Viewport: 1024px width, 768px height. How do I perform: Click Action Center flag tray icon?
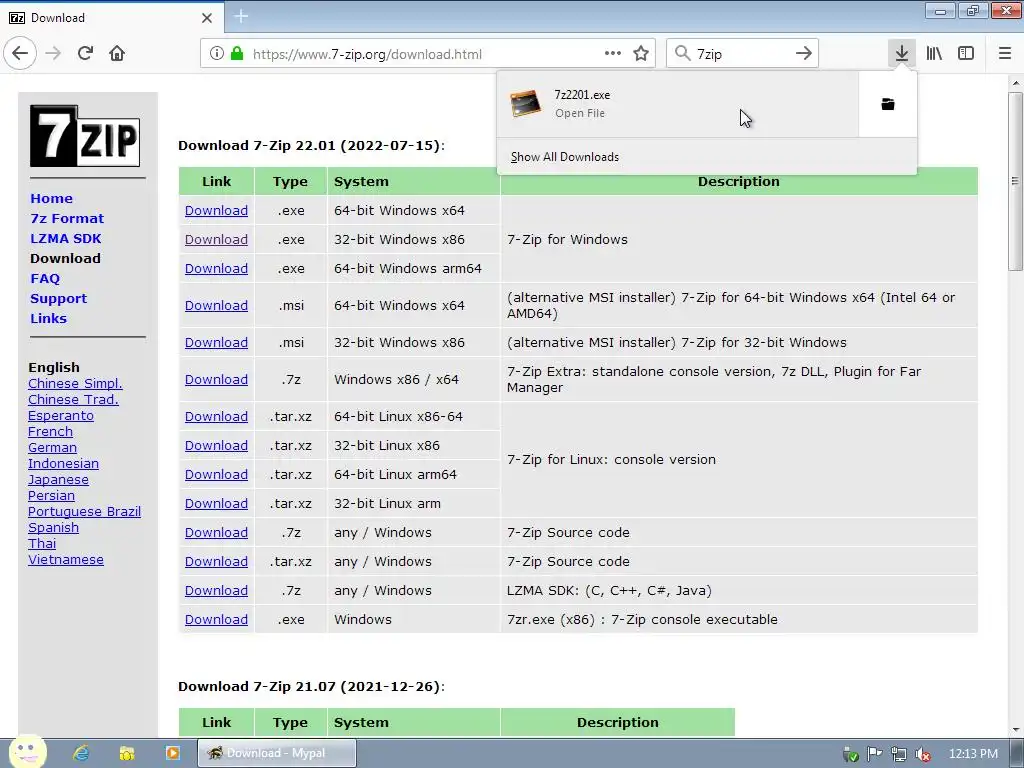tap(874, 754)
